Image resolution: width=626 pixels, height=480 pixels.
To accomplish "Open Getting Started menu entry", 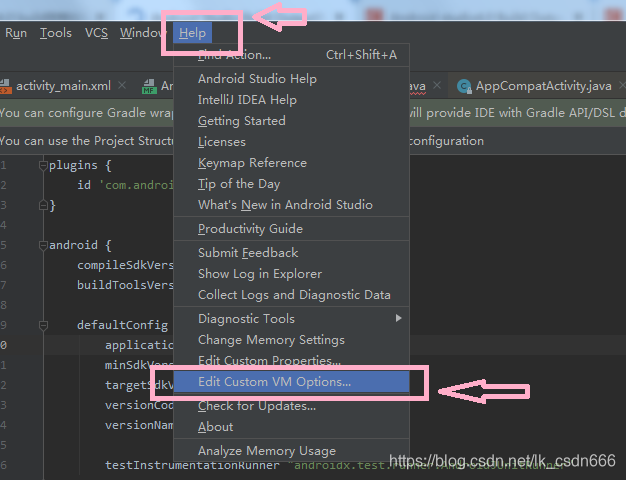I will [x=291, y=121].
